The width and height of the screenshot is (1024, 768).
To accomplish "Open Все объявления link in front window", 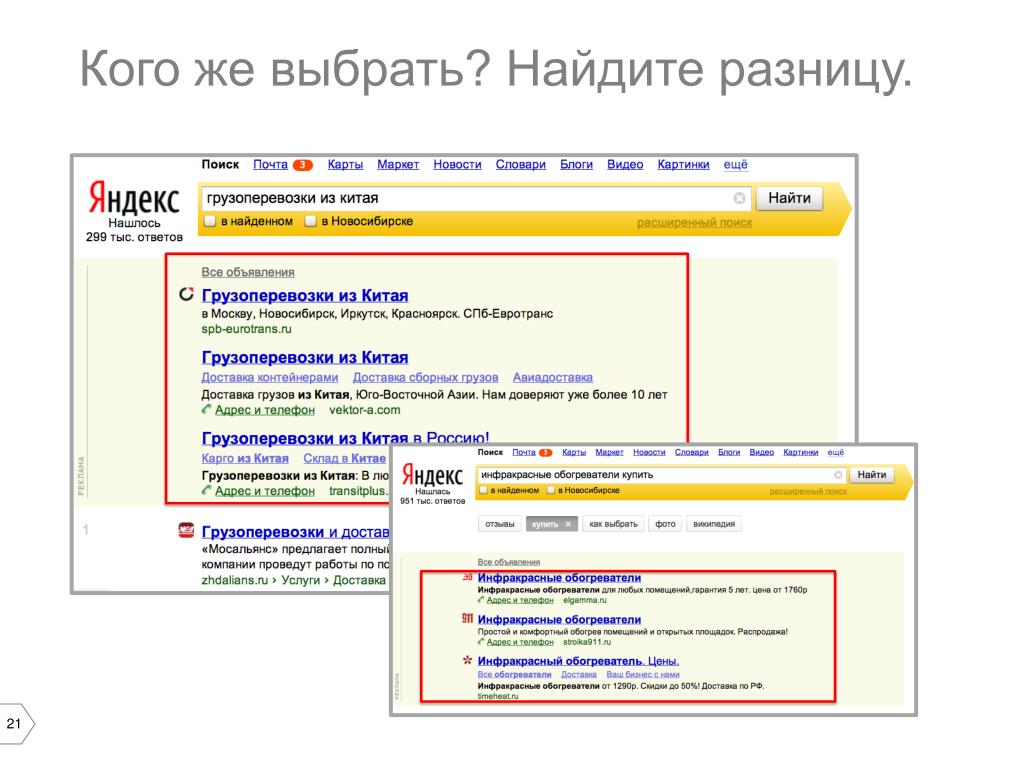I will (x=509, y=562).
